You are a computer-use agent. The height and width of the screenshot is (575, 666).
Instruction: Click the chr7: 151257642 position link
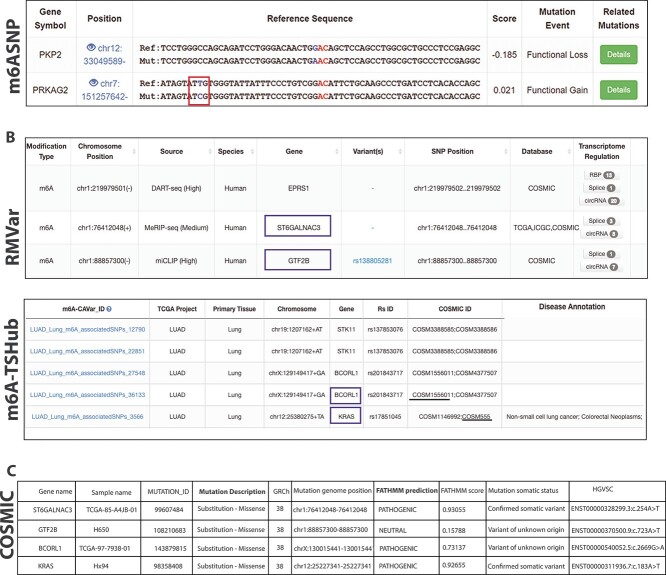105,90
